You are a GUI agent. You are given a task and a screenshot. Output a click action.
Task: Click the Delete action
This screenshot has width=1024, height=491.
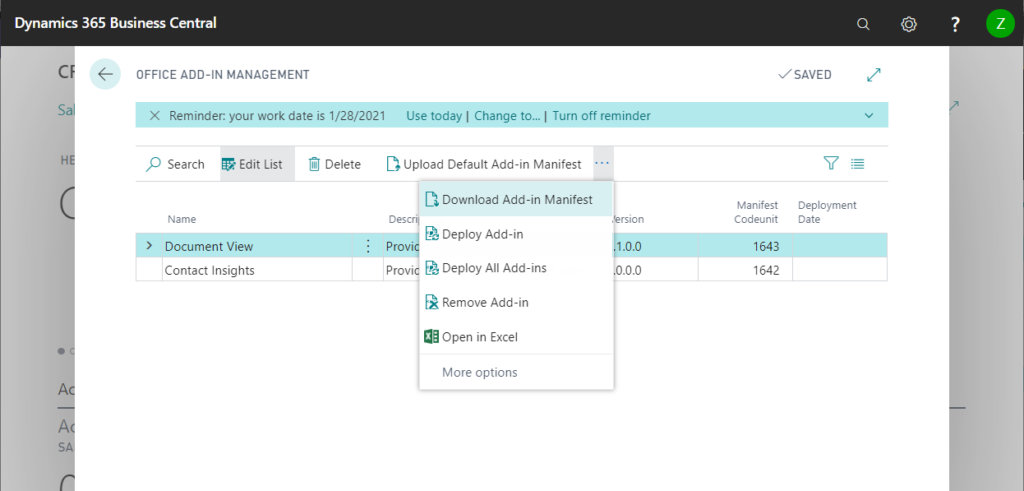pos(334,164)
